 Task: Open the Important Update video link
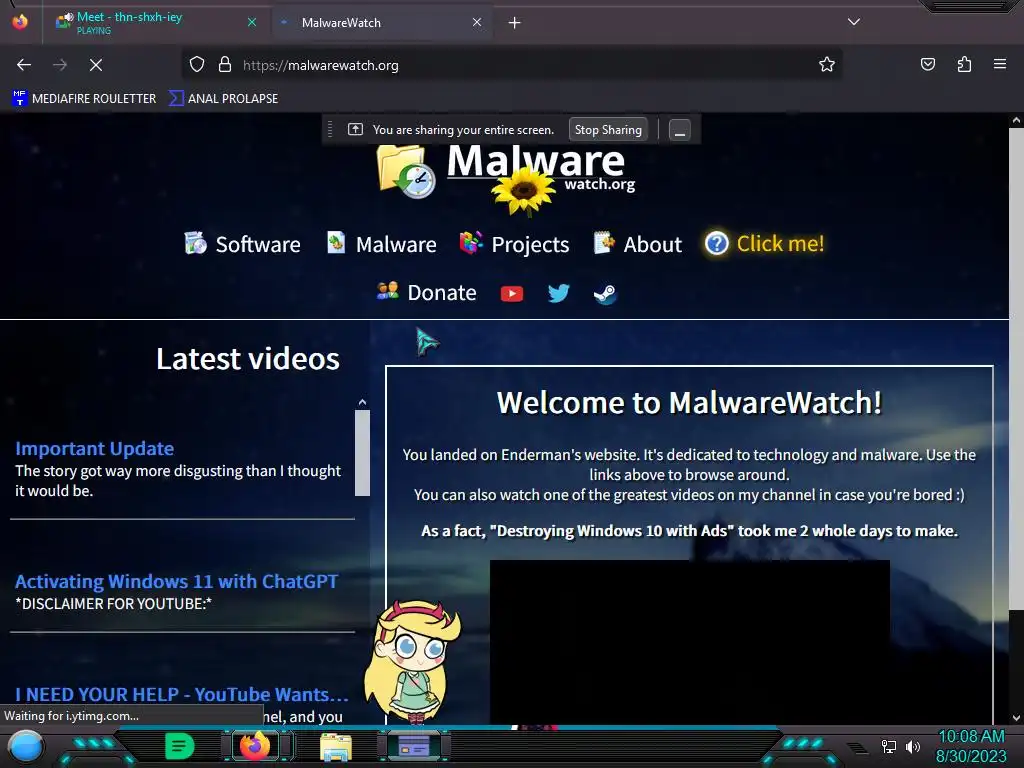(x=95, y=449)
